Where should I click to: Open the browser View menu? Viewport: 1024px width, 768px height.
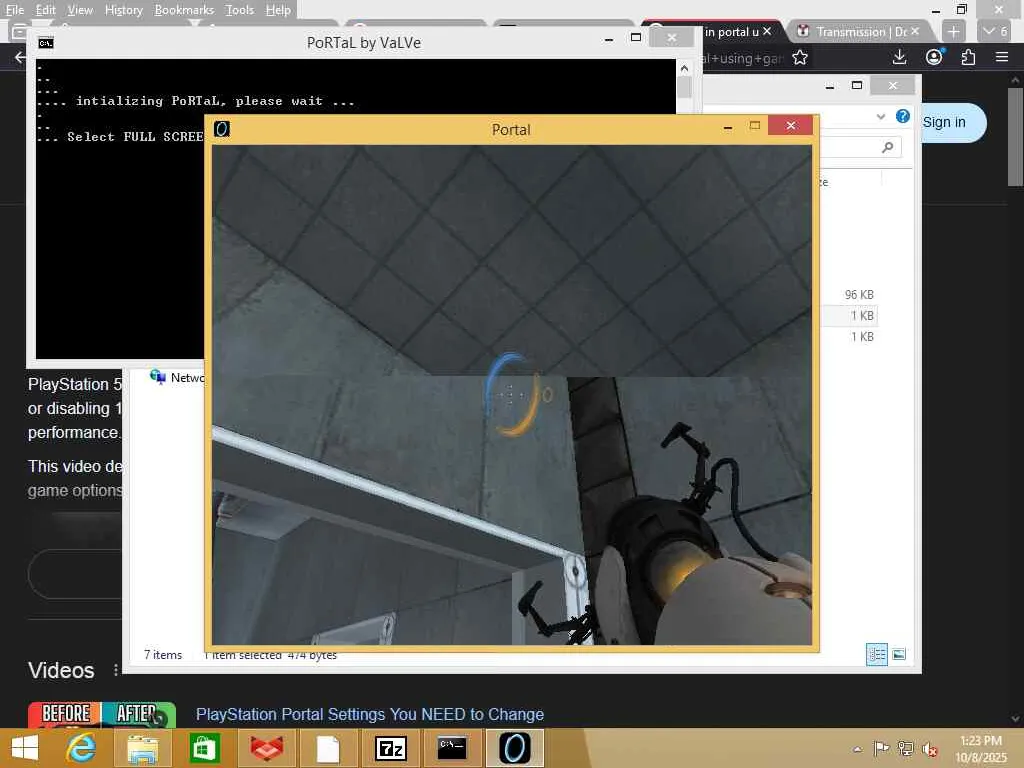[x=80, y=10]
